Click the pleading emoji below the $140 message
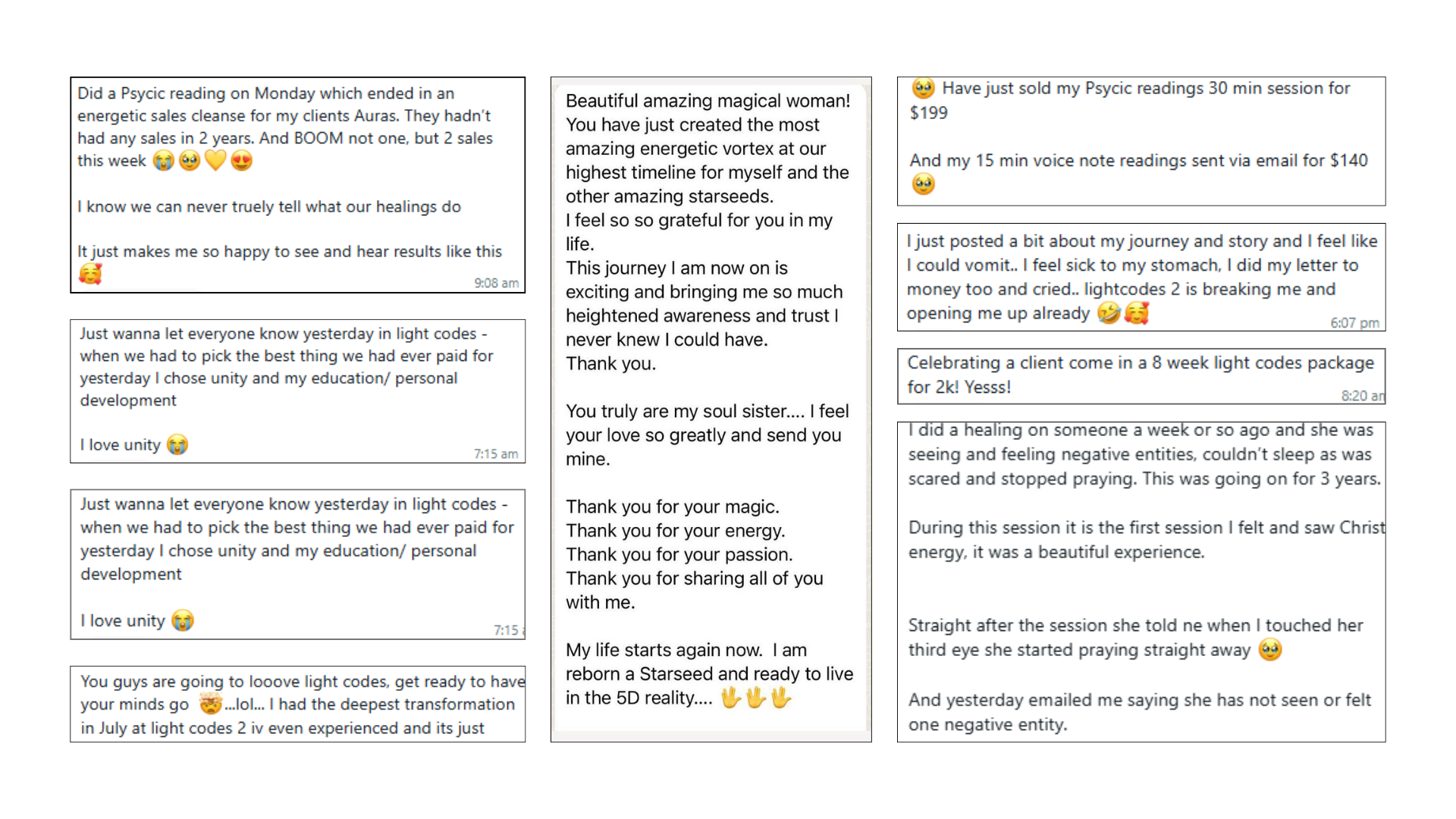Viewport: 1456px width, 819px height. pyautogui.click(x=923, y=184)
